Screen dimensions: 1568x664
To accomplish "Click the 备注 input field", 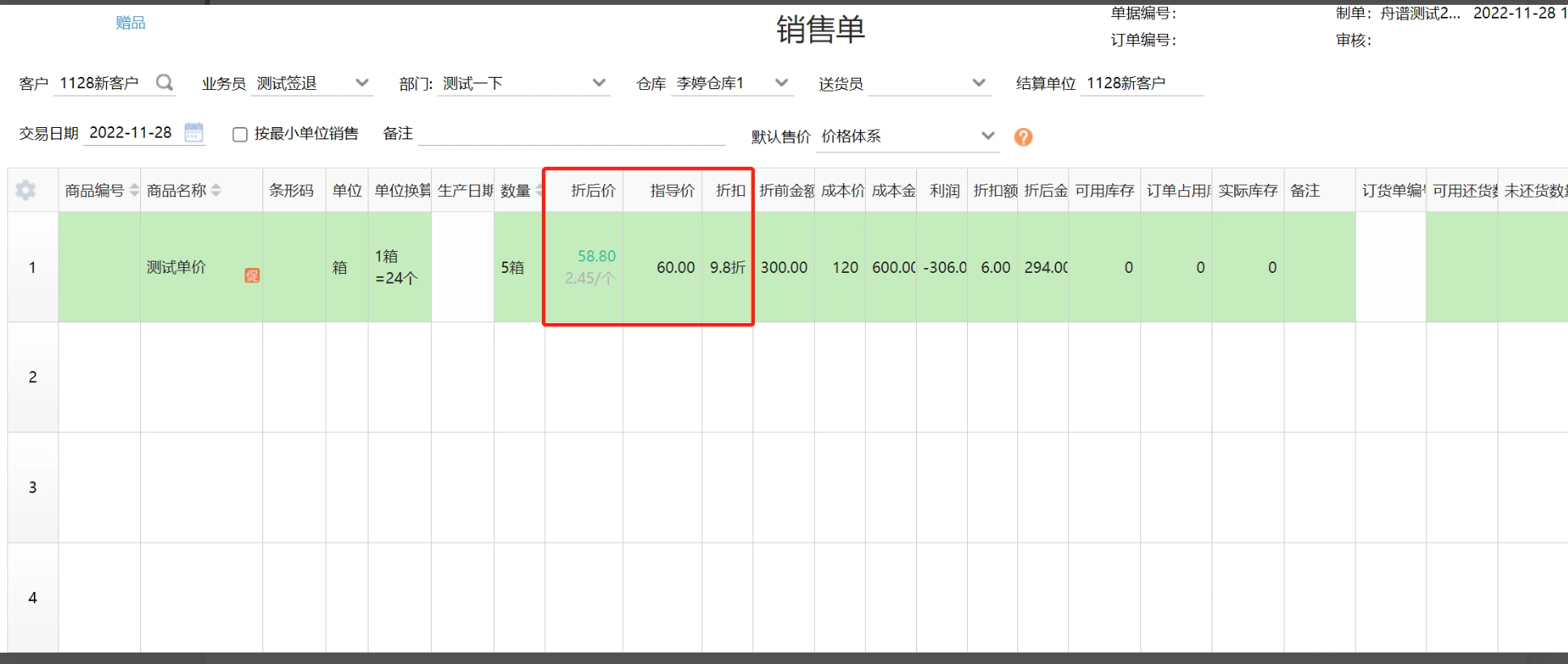I will coord(571,134).
